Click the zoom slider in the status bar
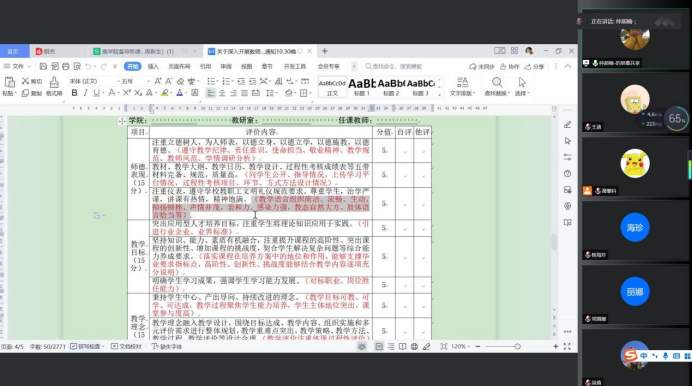Image resolution: width=693 pixels, height=386 pixels. tap(517, 347)
